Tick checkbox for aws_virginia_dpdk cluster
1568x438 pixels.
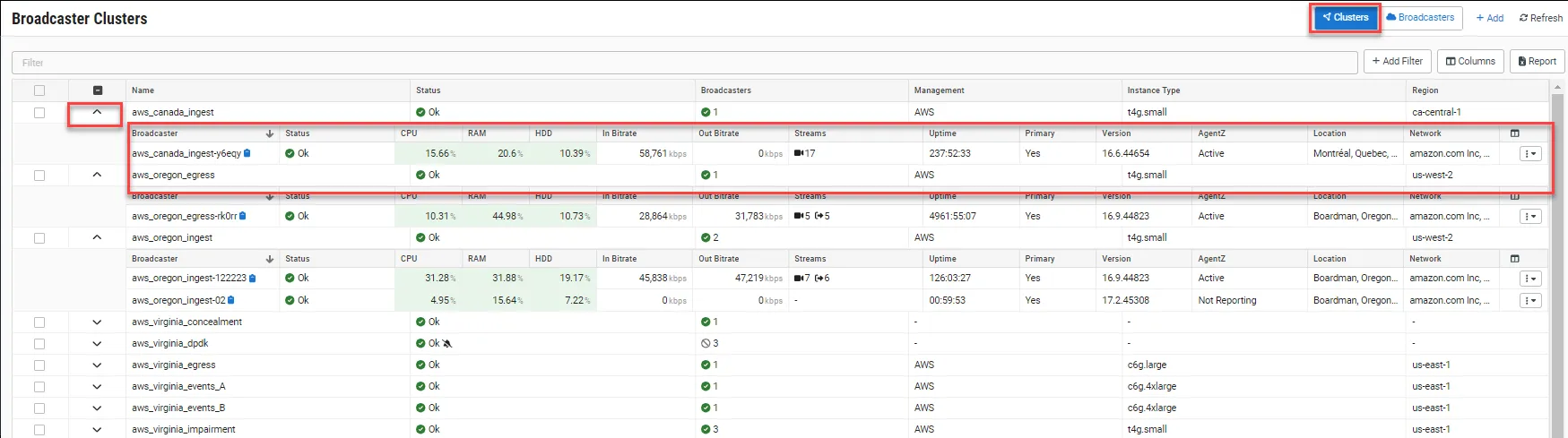pos(39,344)
